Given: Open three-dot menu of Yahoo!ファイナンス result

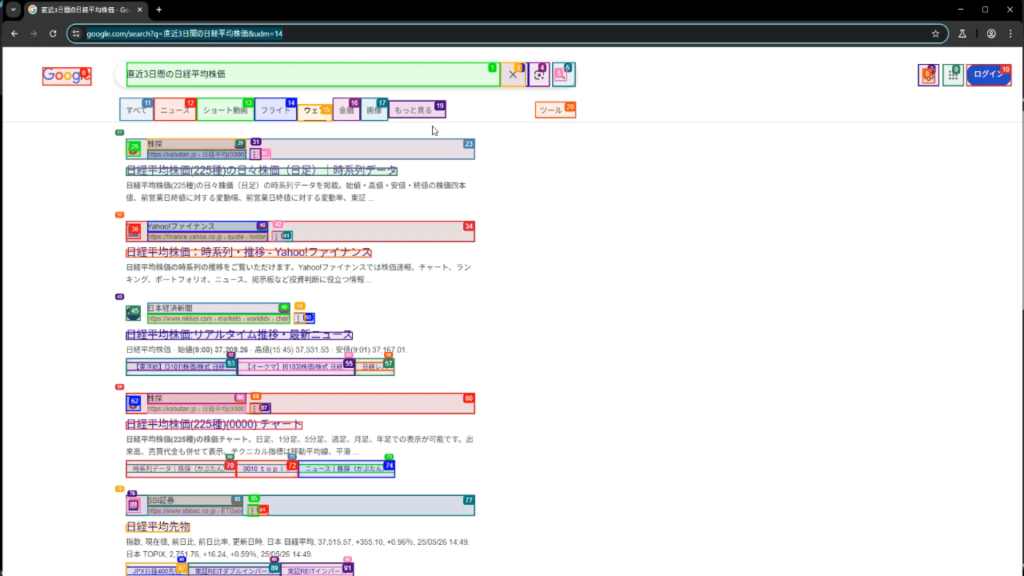Looking at the screenshot, I should point(277,236).
